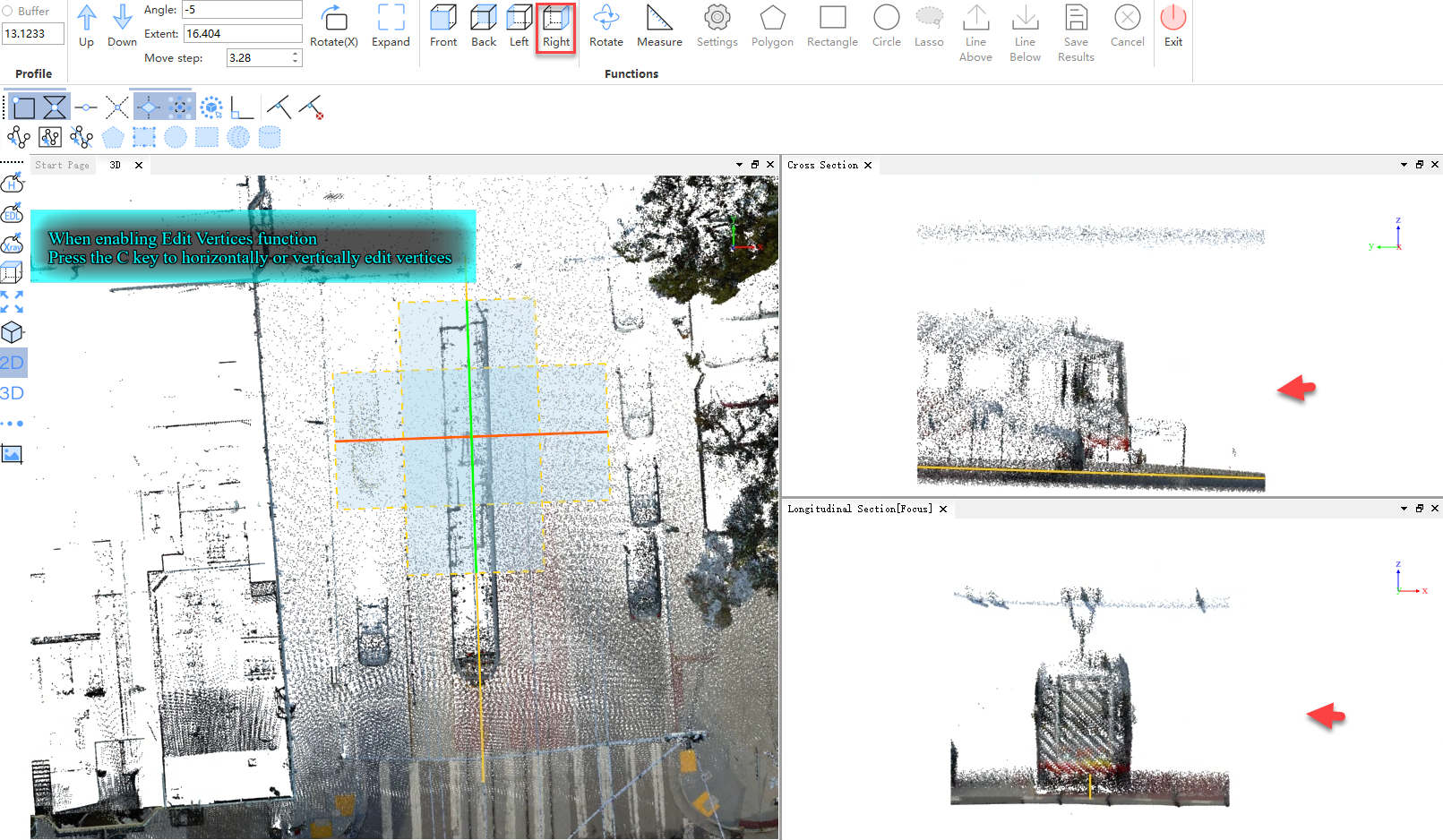Enable the EDL rendering icon
The image size is (1443, 840).
[13, 213]
